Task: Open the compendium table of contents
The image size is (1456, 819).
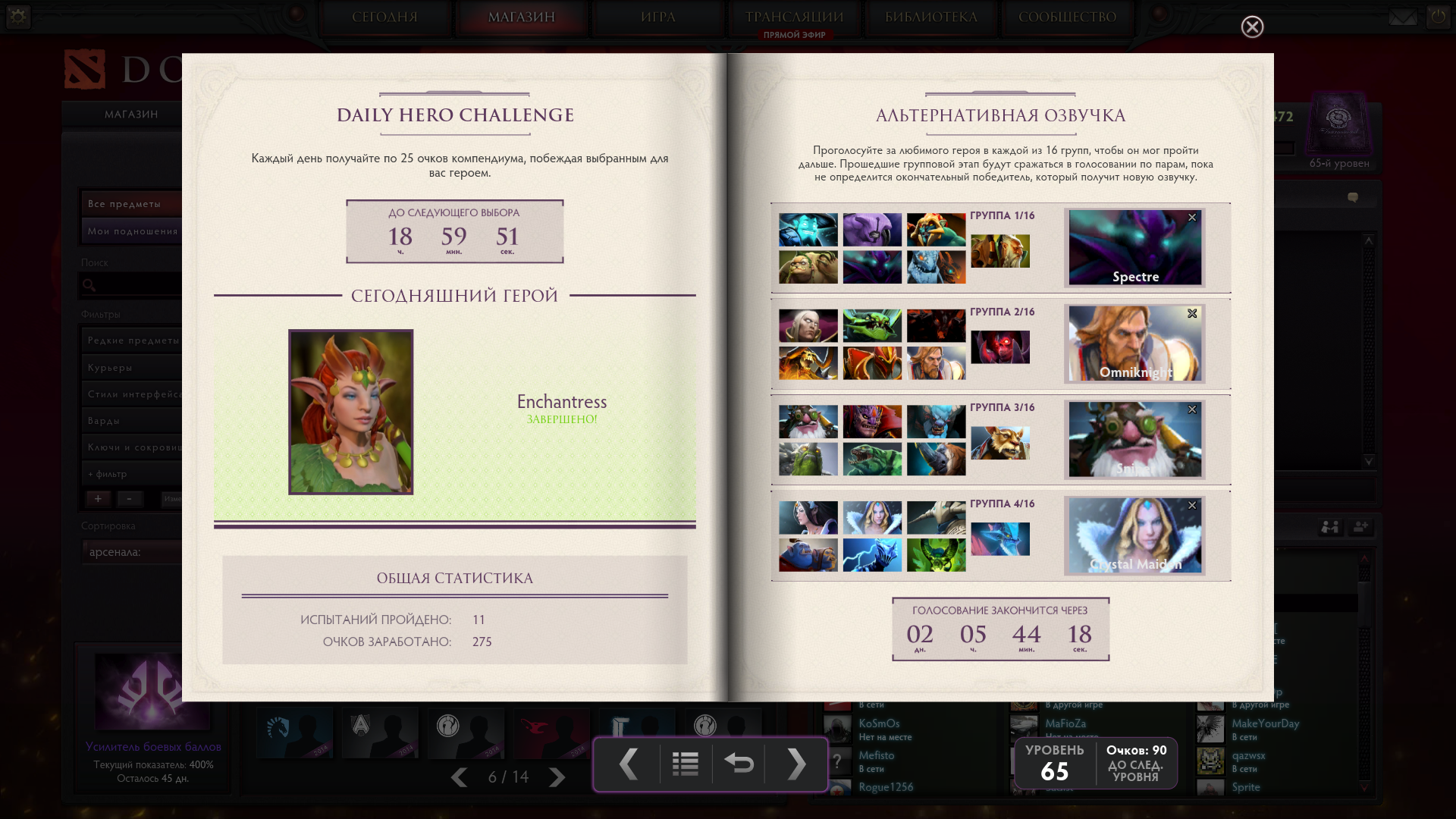Action: (x=686, y=764)
